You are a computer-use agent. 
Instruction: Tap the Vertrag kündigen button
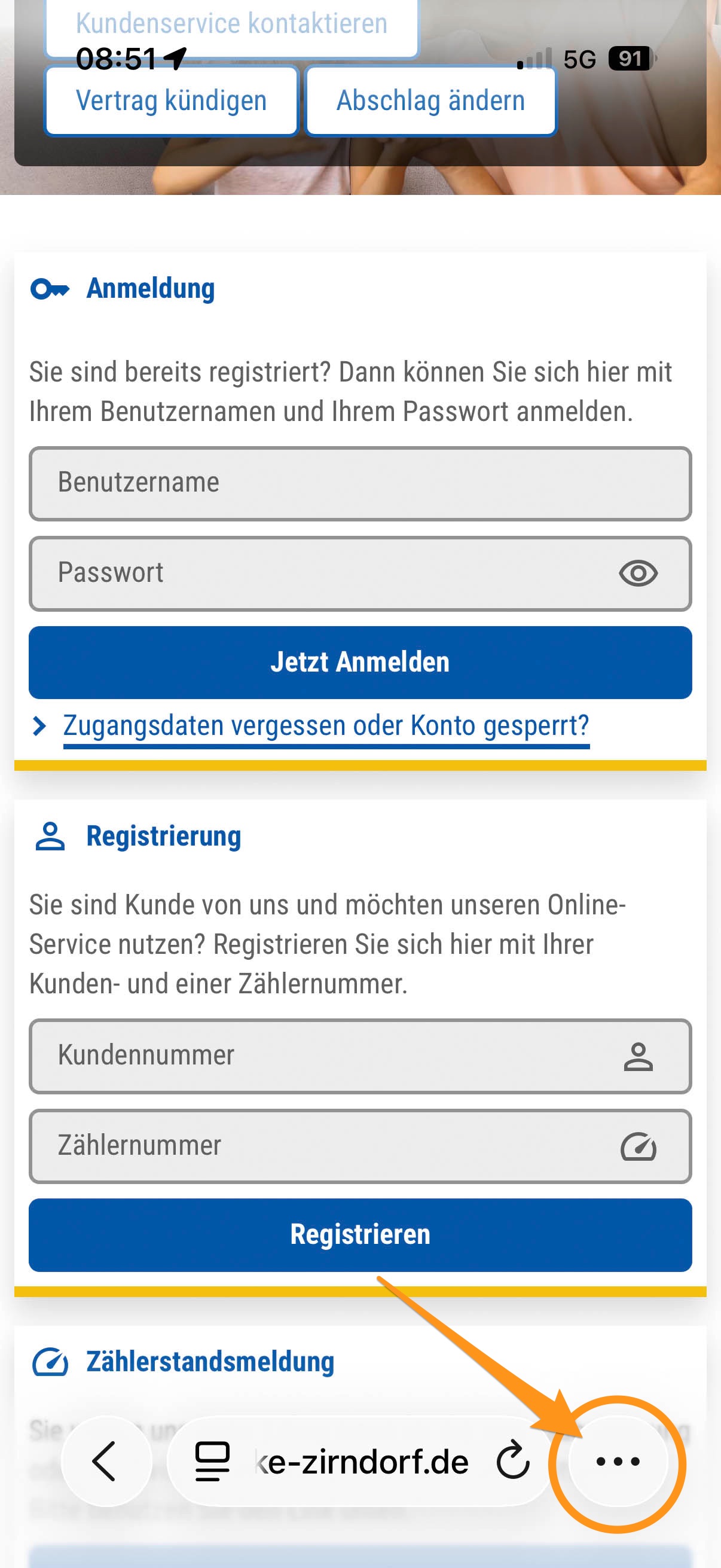click(171, 101)
